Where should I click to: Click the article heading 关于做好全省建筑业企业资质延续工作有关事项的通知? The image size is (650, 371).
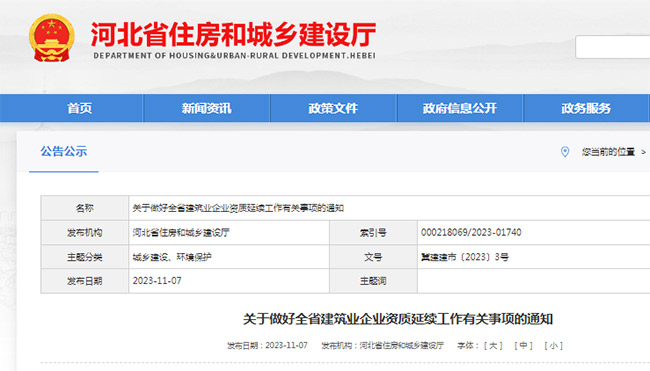click(x=398, y=319)
